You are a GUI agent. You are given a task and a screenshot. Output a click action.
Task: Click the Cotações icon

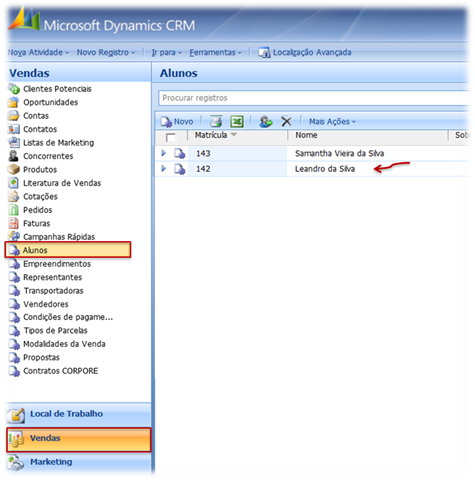tap(14, 196)
